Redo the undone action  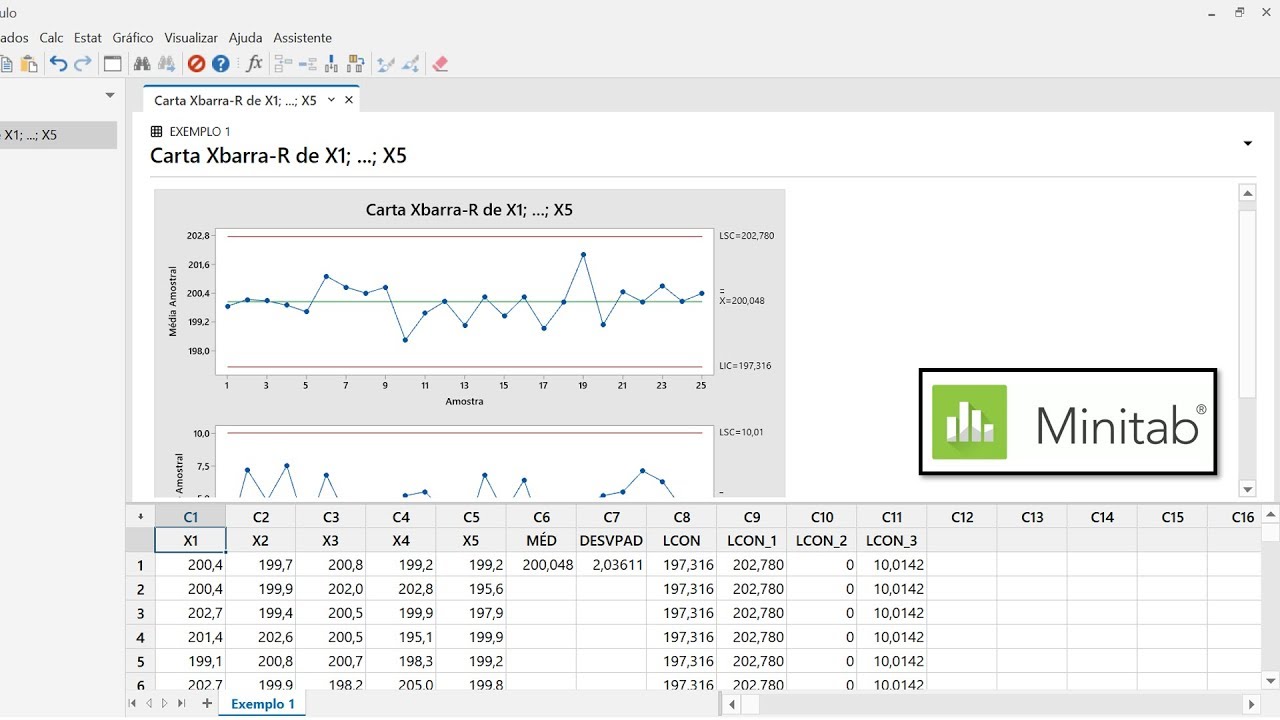coord(83,64)
